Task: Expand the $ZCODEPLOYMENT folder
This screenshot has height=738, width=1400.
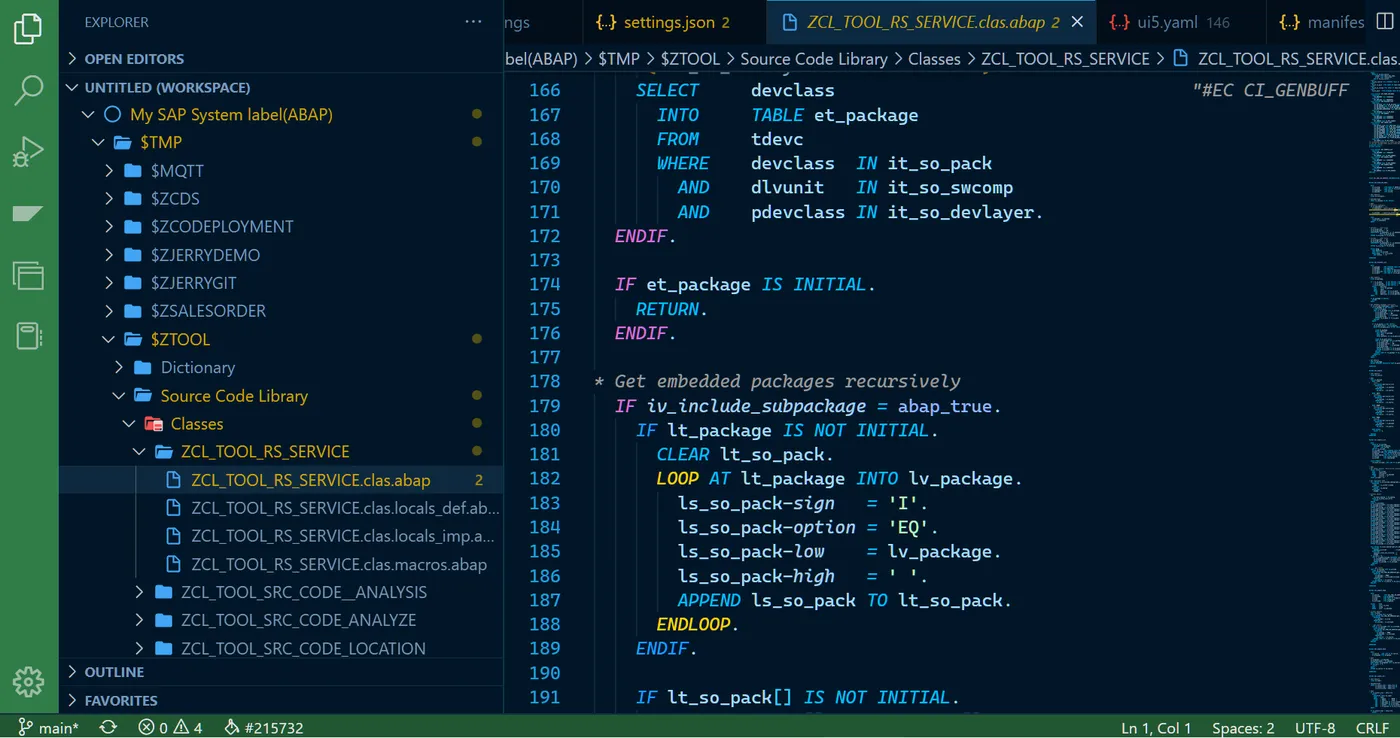Action: [x=109, y=227]
